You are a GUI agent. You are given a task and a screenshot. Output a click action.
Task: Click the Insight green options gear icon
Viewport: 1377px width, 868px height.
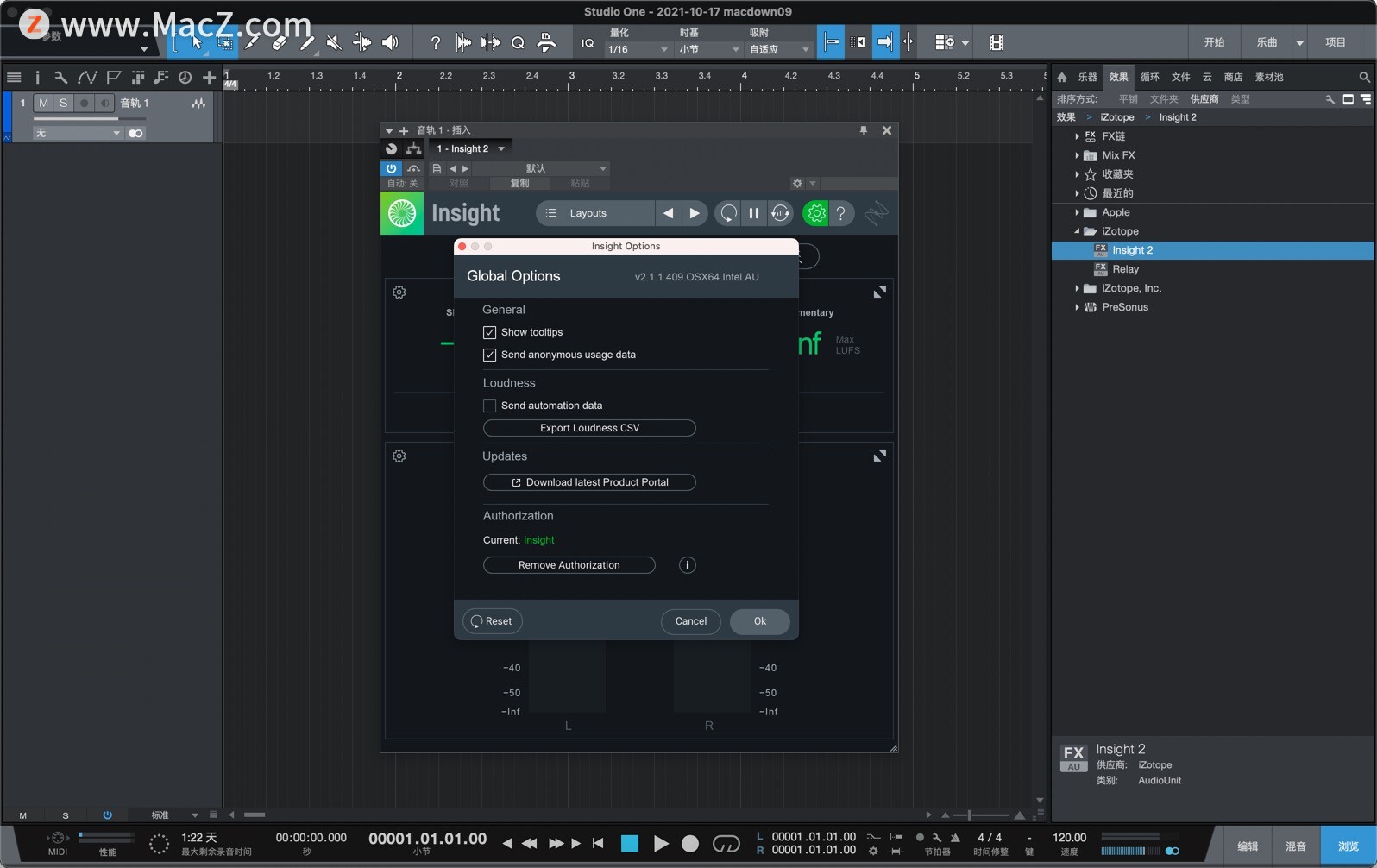click(x=815, y=213)
